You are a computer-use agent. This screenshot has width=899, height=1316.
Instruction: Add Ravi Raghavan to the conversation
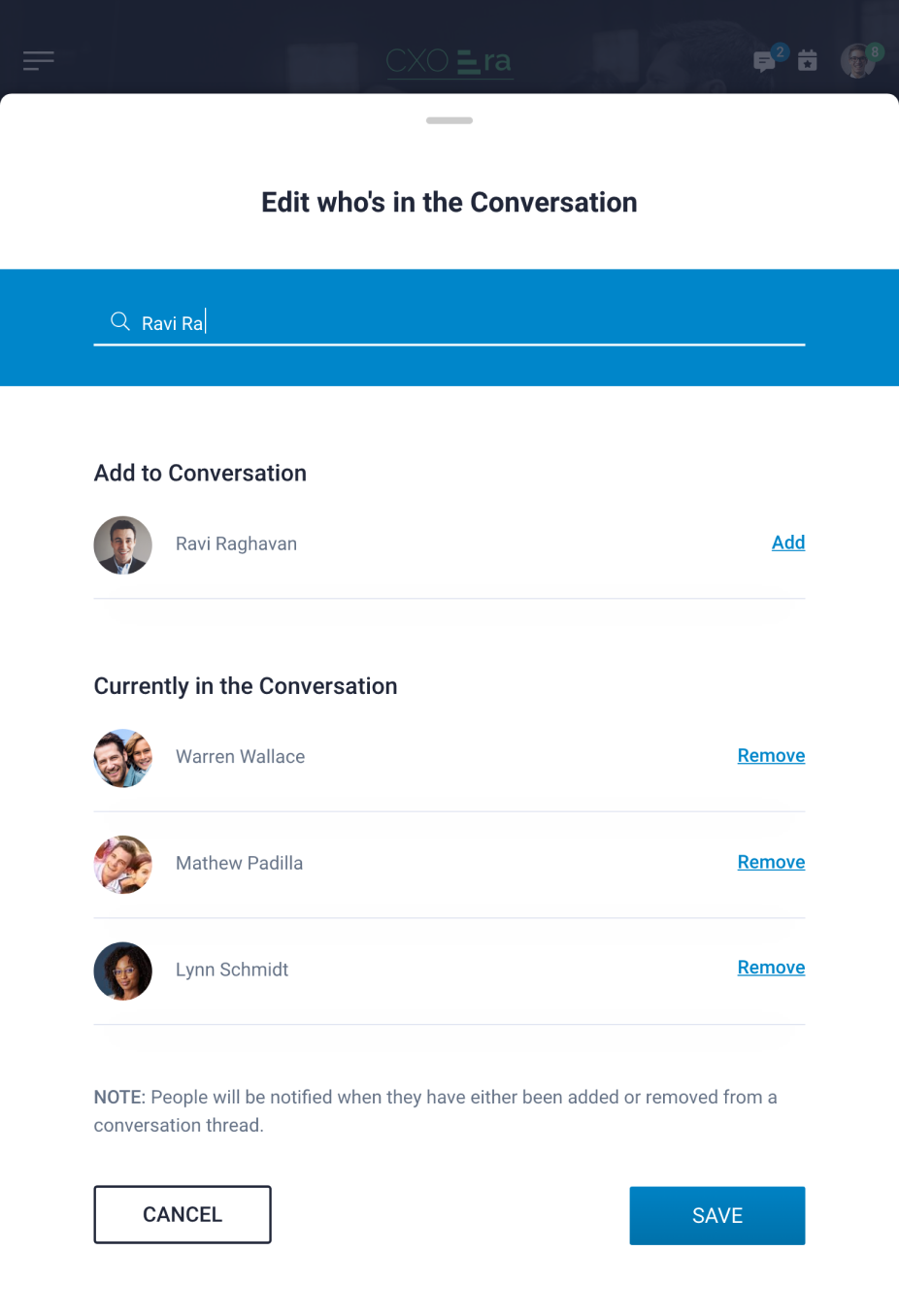pos(788,543)
